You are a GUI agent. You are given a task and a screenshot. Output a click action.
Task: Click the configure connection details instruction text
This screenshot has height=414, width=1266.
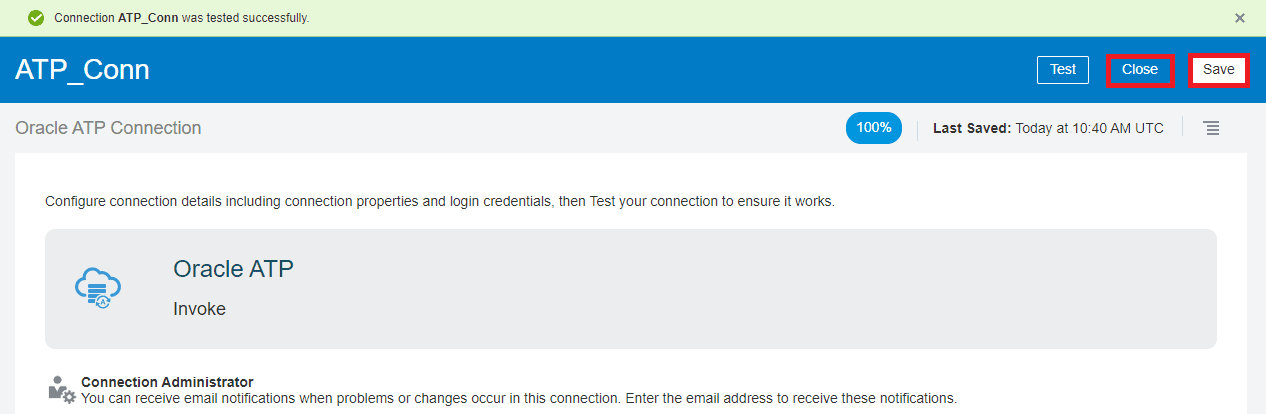[x=440, y=201]
